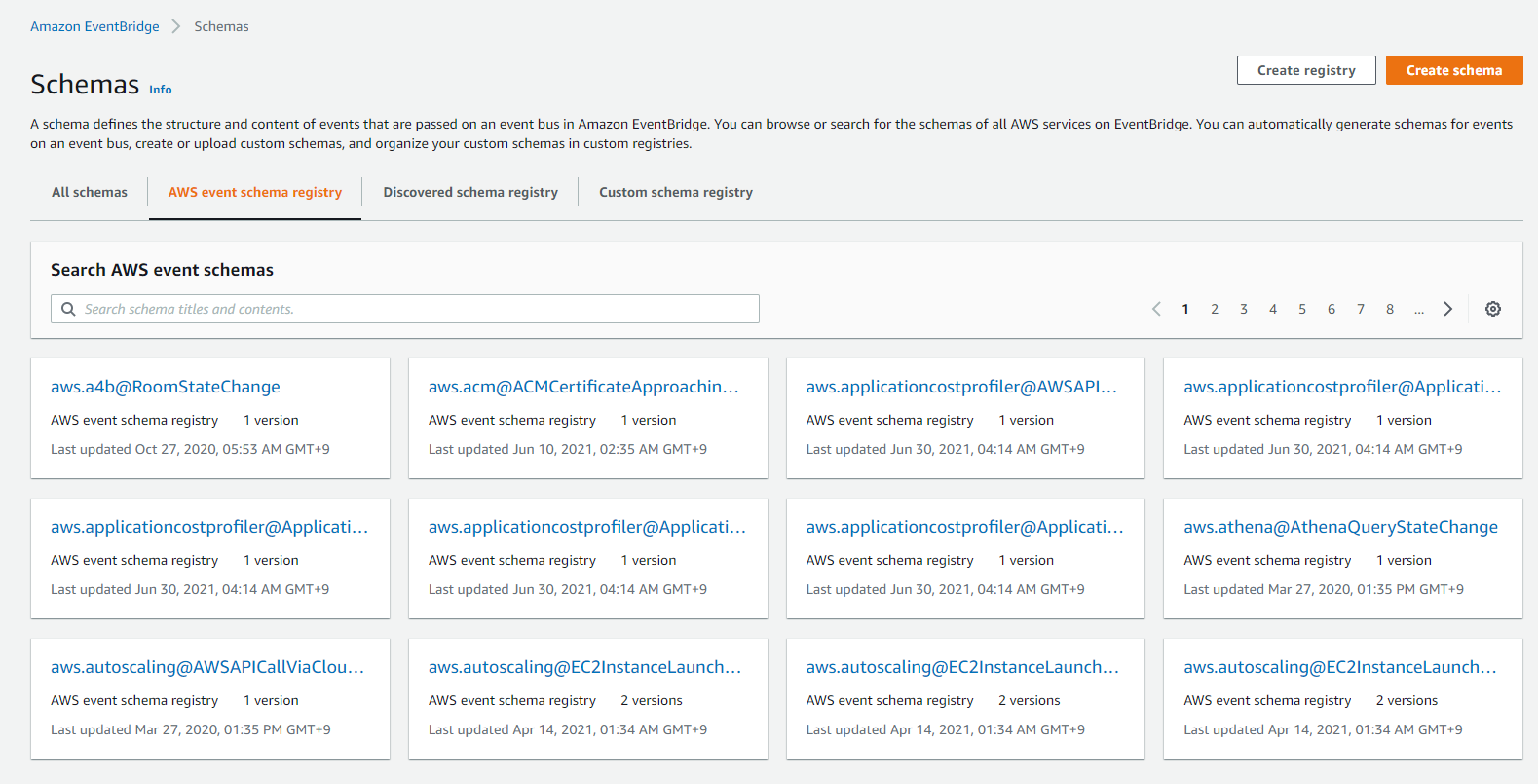Switch to All schemas tab
Image resolution: width=1538 pixels, height=784 pixels.
(90, 192)
